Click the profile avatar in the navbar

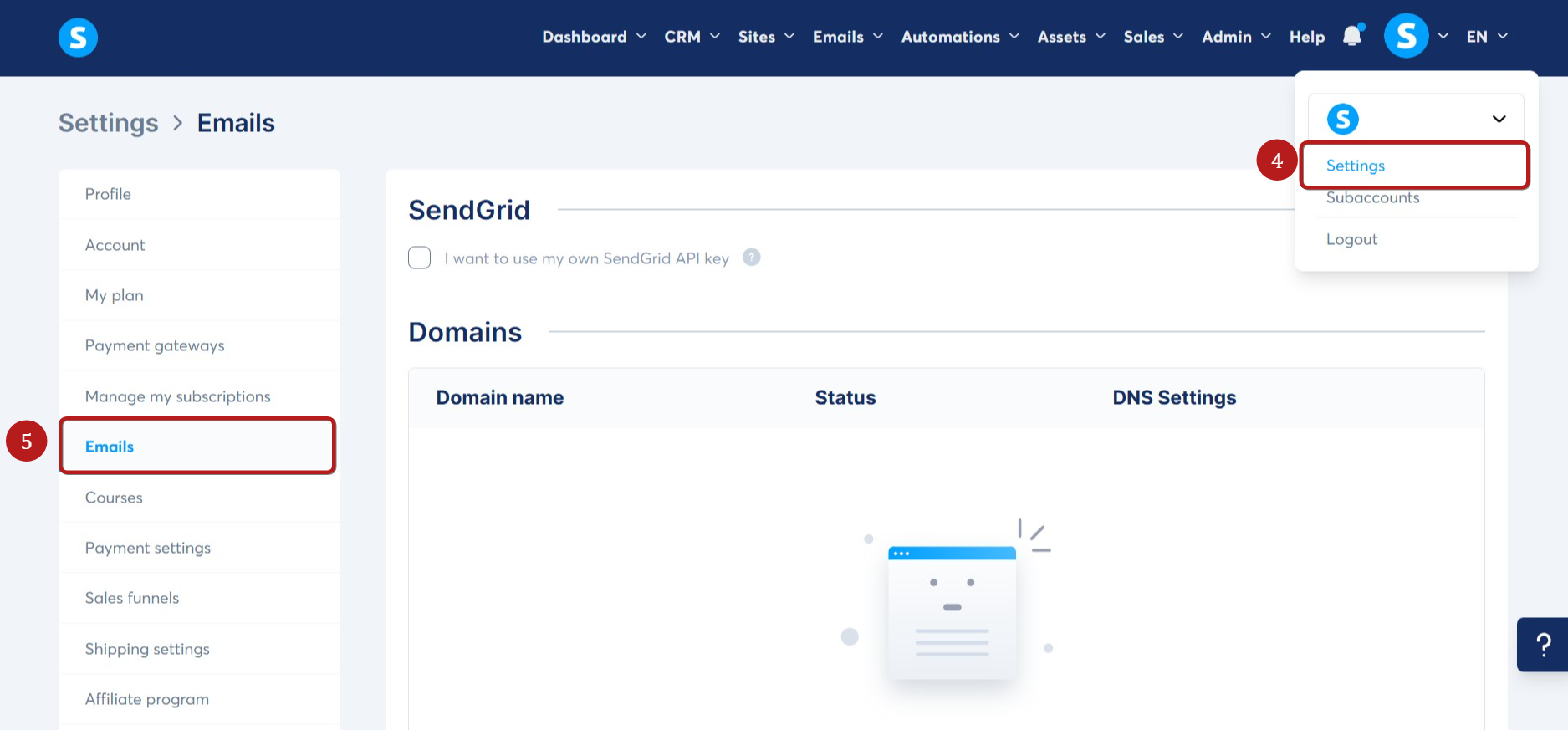coord(1406,36)
